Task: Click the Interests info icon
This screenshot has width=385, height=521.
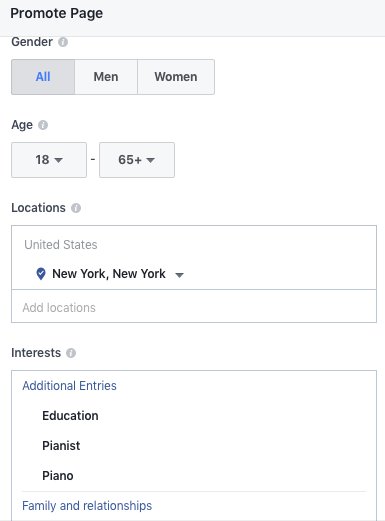Action: (71, 353)
